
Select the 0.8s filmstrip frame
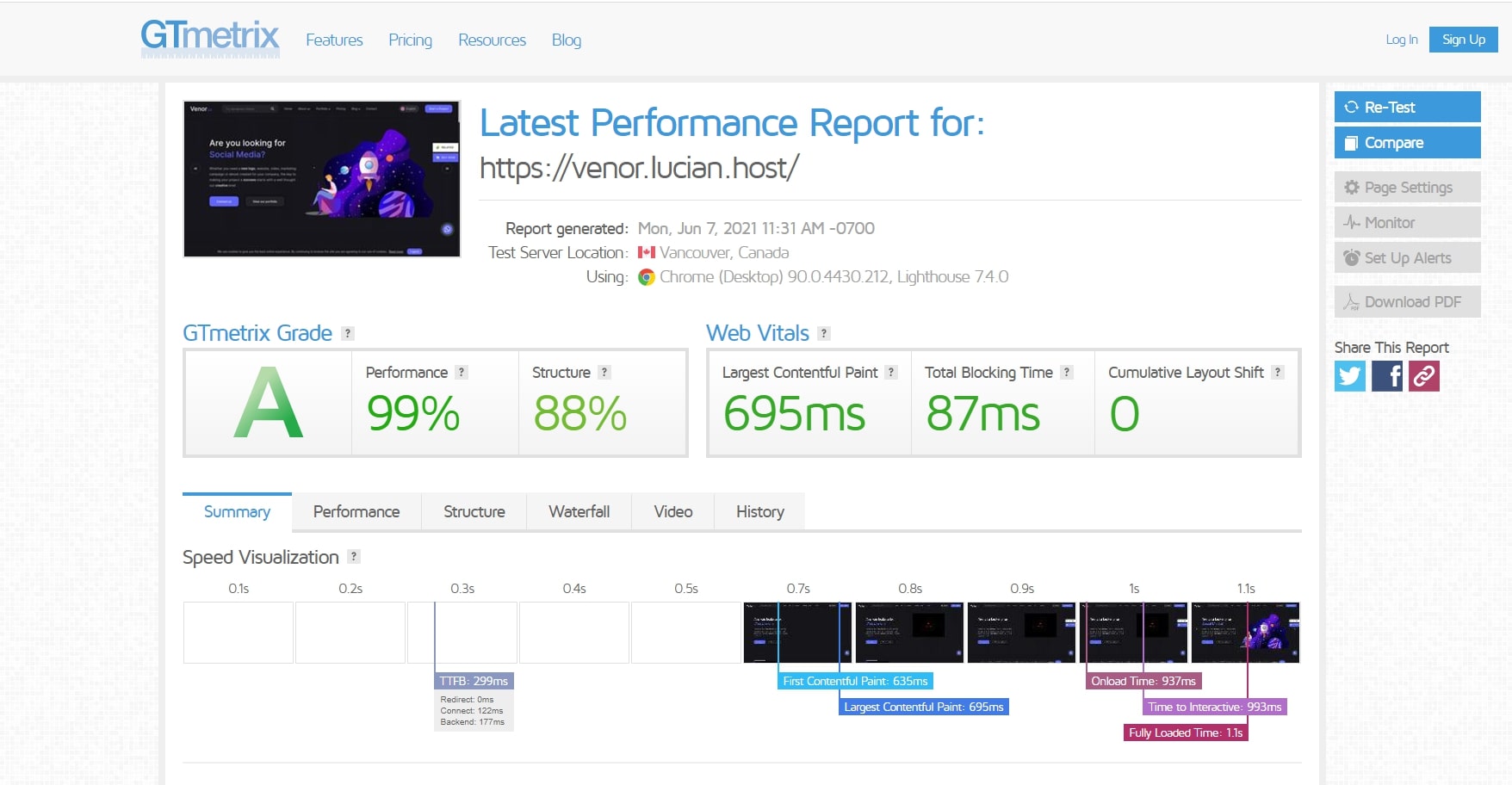click(x=909, y=633)
